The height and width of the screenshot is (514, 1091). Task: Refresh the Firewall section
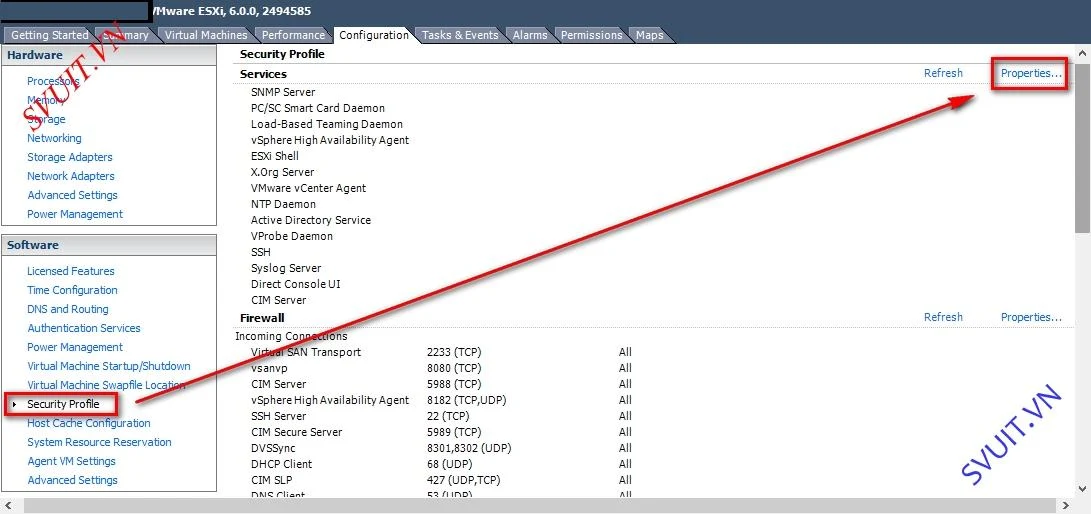click(943, 317)
